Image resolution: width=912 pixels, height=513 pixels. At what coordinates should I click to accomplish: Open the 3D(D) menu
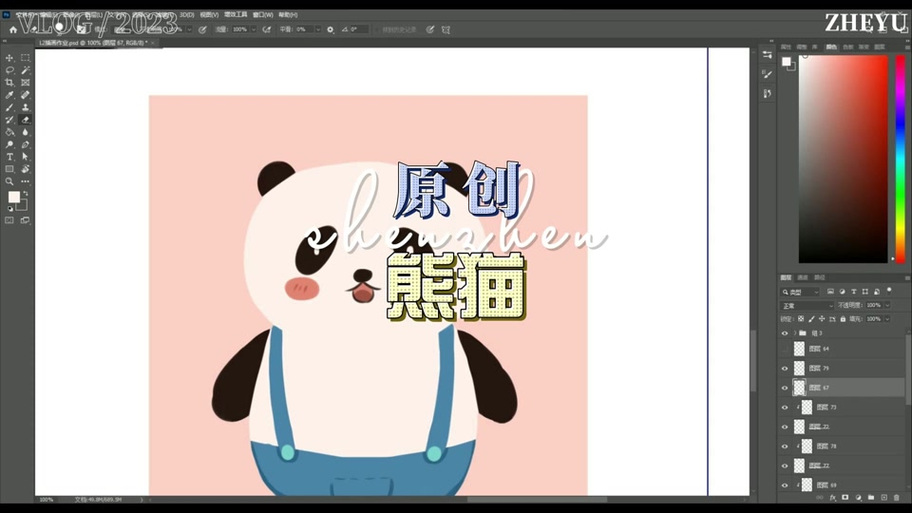click(187, 15)
